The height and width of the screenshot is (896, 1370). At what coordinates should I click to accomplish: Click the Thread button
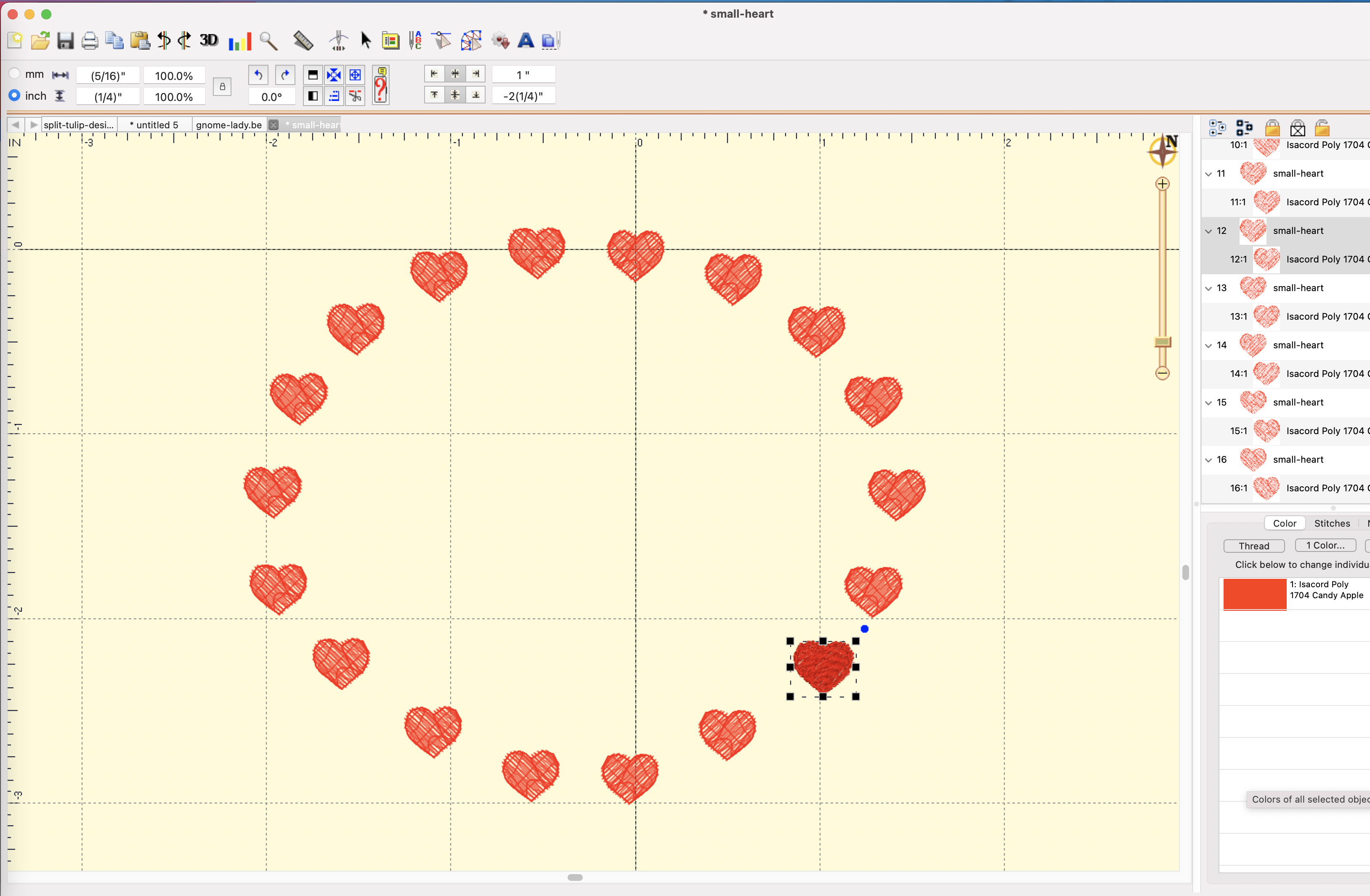pos(1254,546)
